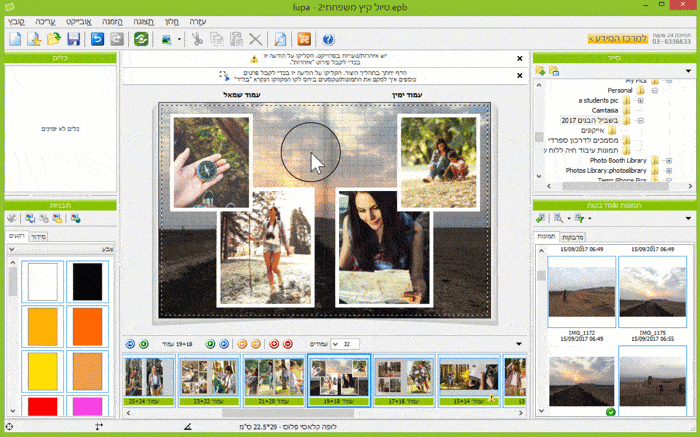700x437 pixels.
Task: Click the green refresh/sync toolbar icon
Action: tap(141, 39)
